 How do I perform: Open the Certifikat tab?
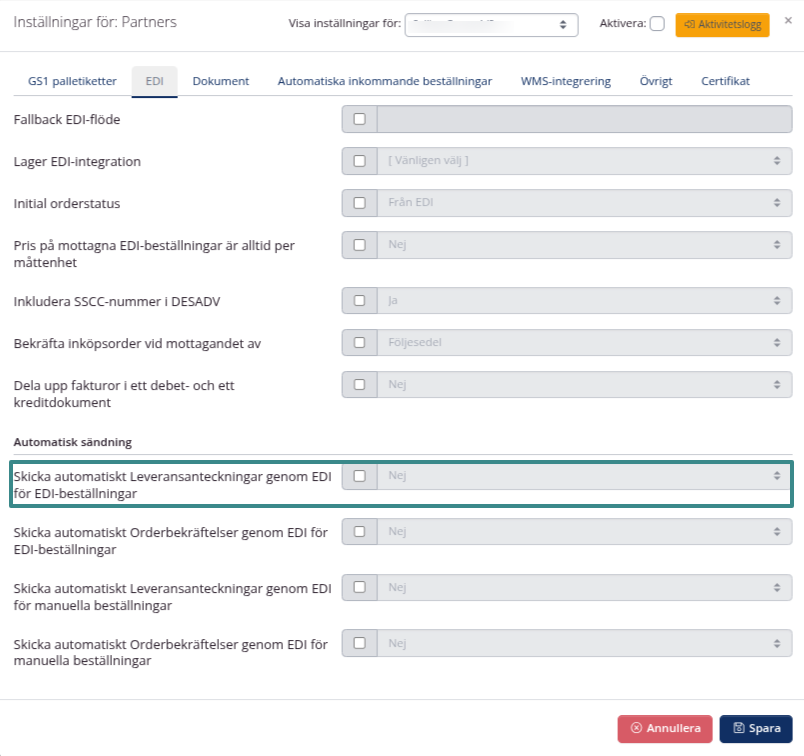click(725, 81)
